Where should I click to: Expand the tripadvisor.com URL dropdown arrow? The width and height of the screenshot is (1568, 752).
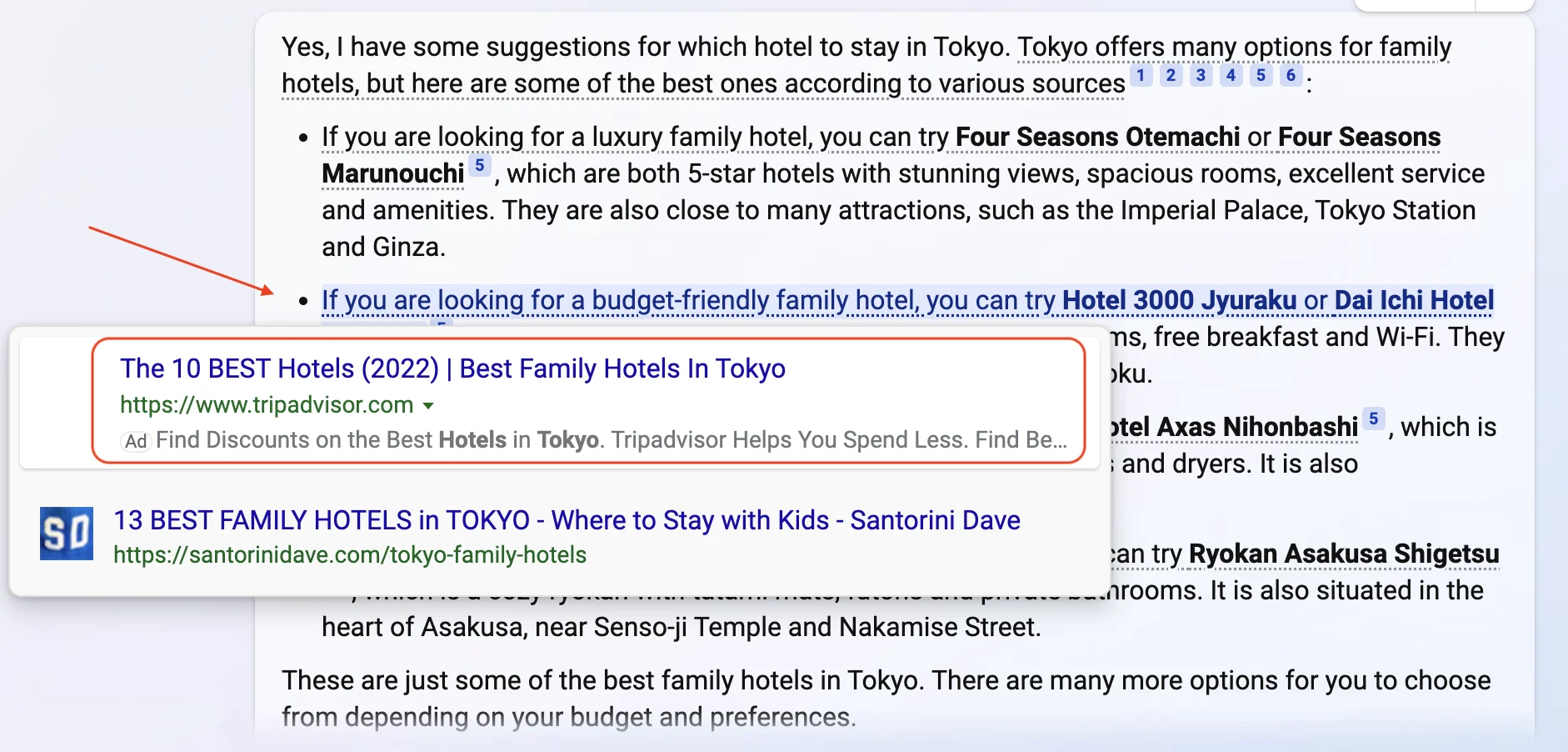click(x=428, y=406)
